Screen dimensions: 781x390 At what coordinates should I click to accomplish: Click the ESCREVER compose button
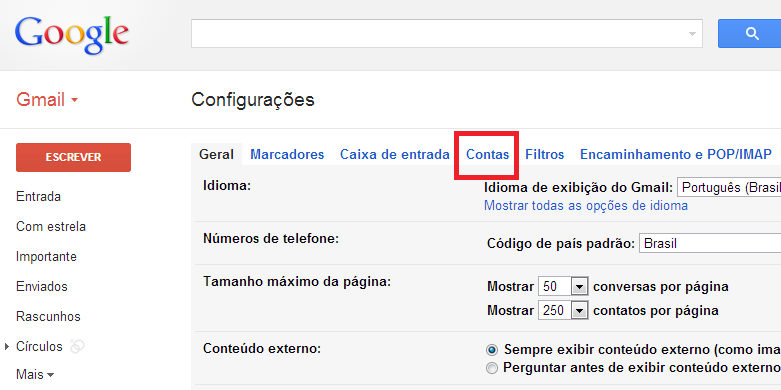point(73,157)
